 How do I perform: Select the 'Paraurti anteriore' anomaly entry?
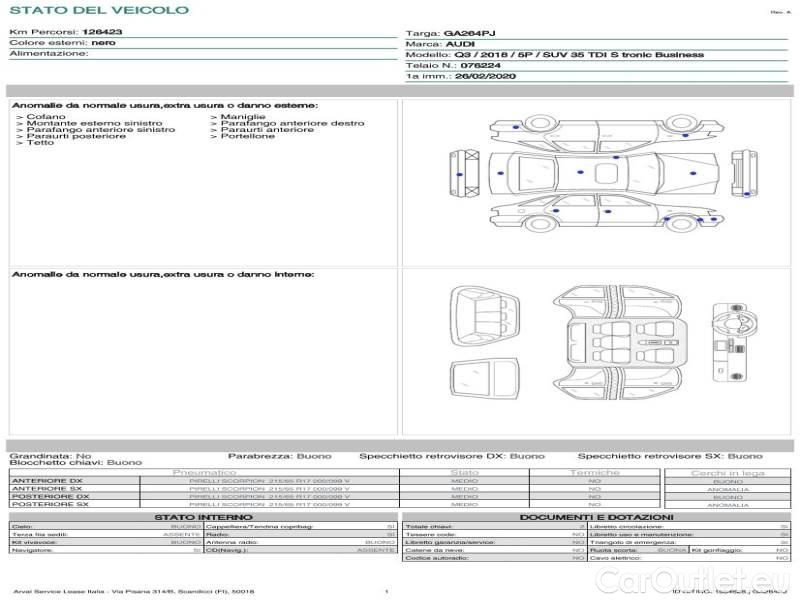click(267, 130)
